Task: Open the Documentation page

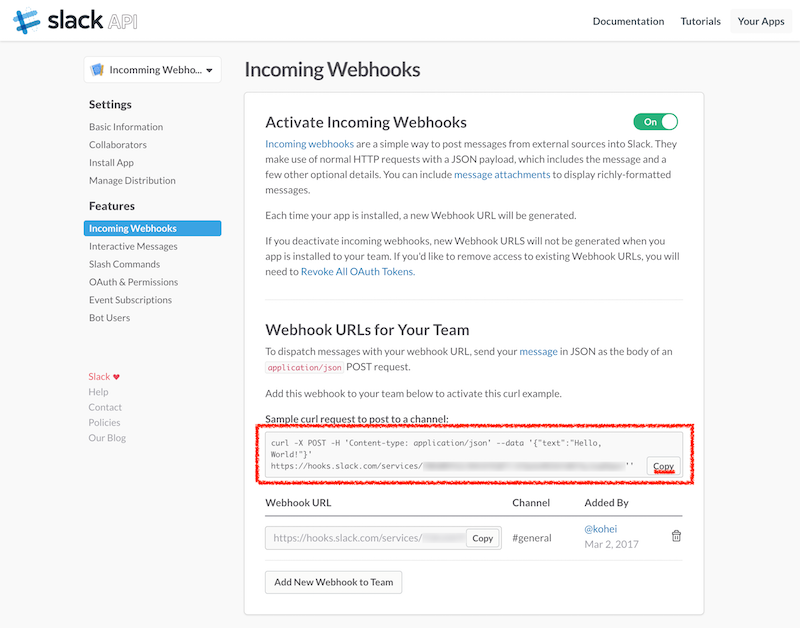Action: point(628,20)
